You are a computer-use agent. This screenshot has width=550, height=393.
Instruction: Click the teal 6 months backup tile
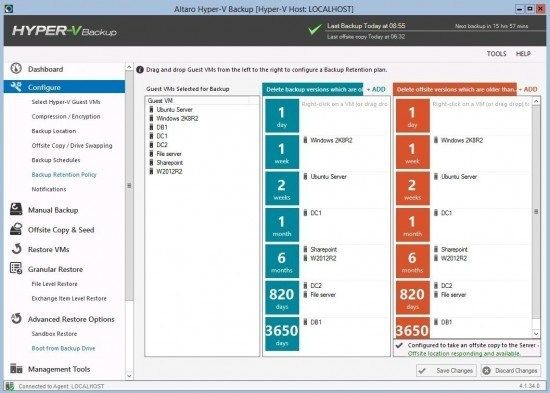pyautogui.click(x=282, y=261)
